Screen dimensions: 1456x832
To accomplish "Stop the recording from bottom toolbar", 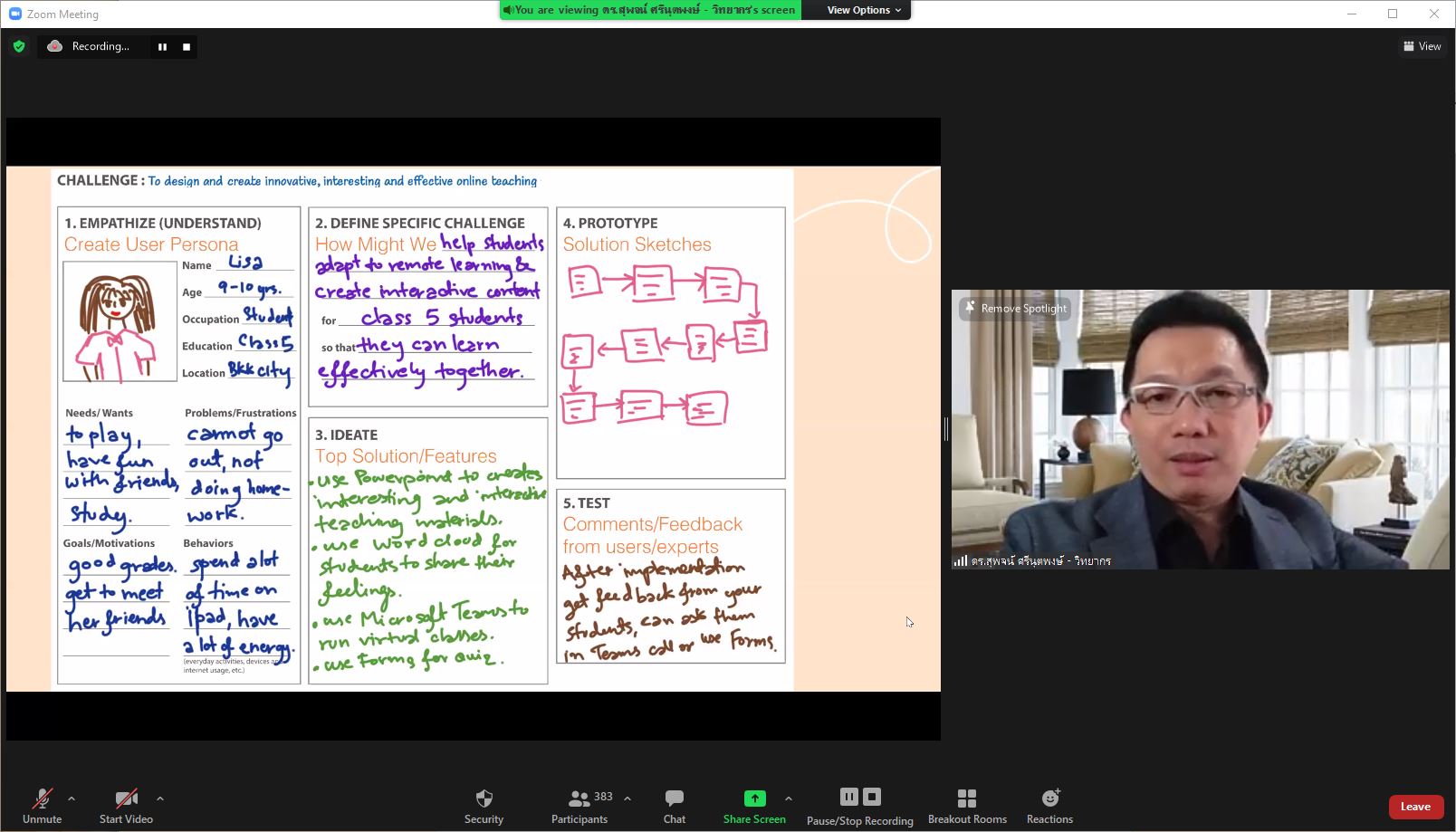I will pyautogui.click(x=872, y=797).
